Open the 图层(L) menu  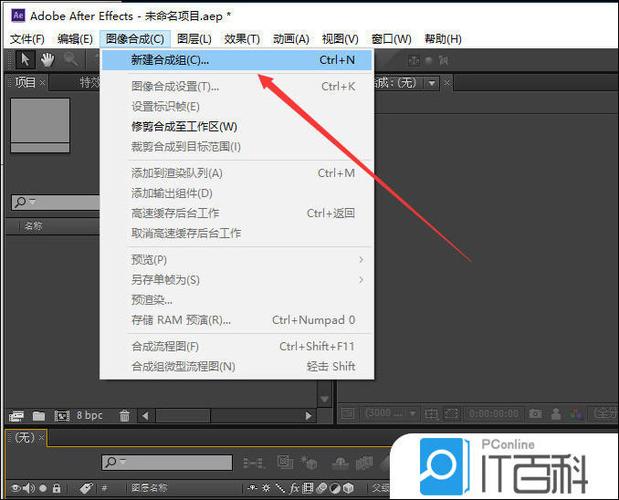(x=194, y=39)
